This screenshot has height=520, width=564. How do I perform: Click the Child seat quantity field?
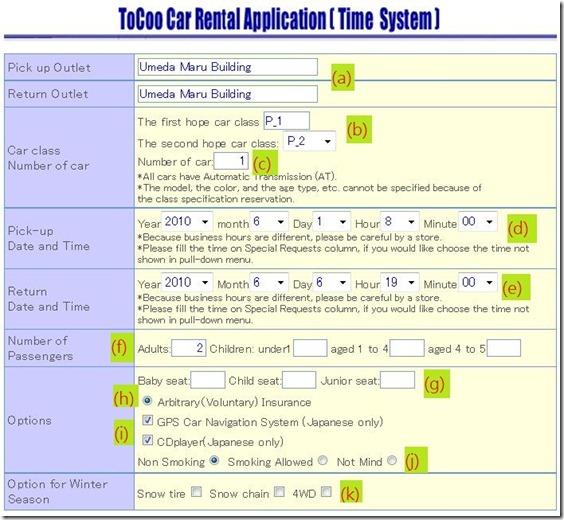pos(299,380)
